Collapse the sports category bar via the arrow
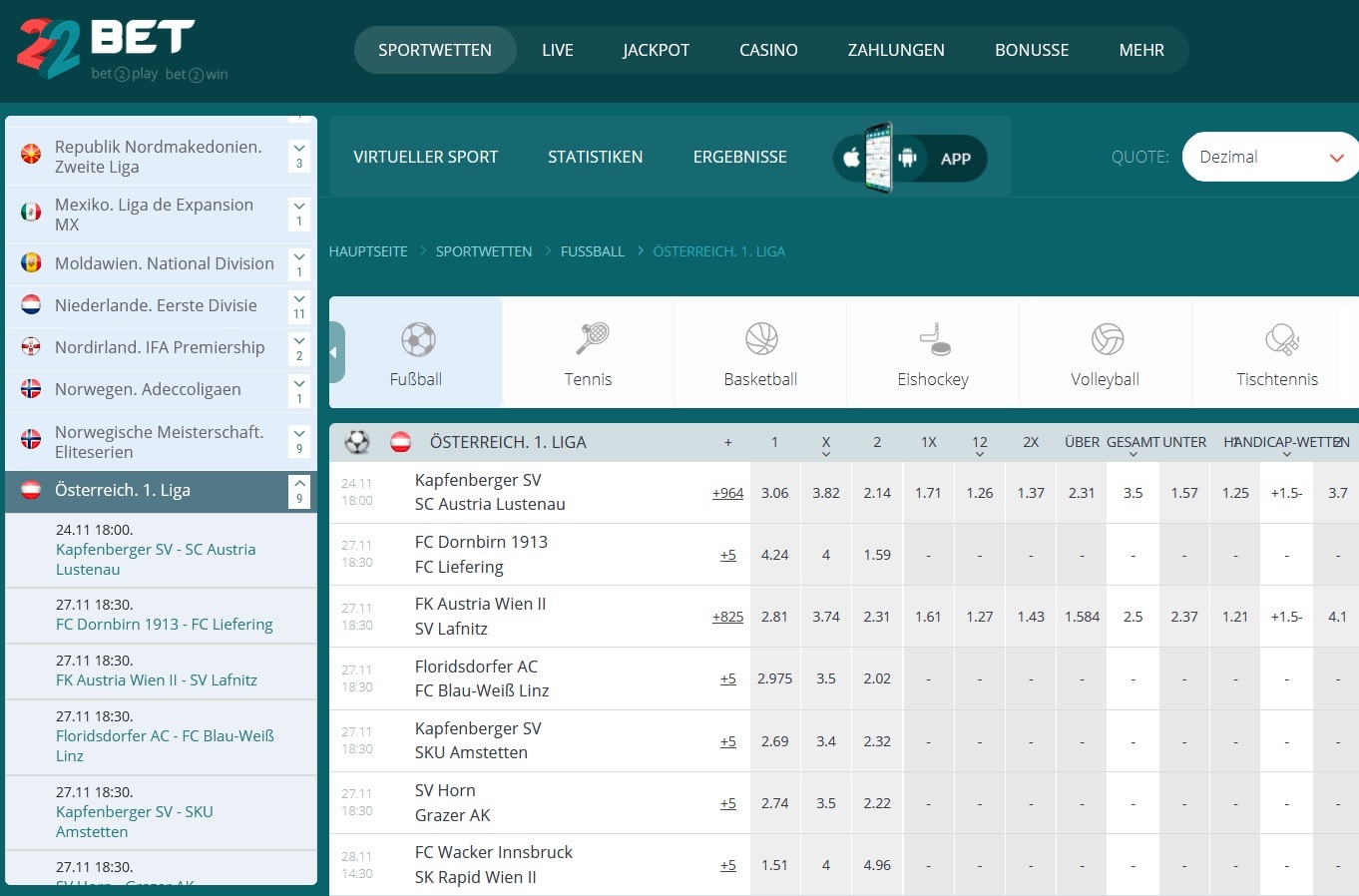 (x=333, y=352)
